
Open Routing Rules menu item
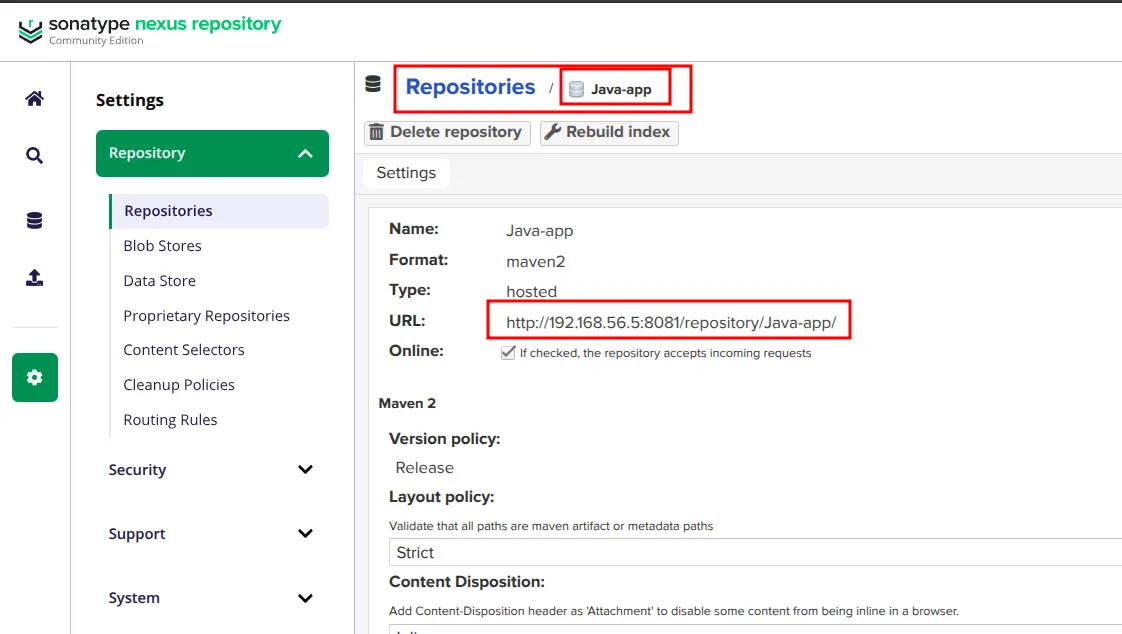pyautogui.click(x=170, y=420)
